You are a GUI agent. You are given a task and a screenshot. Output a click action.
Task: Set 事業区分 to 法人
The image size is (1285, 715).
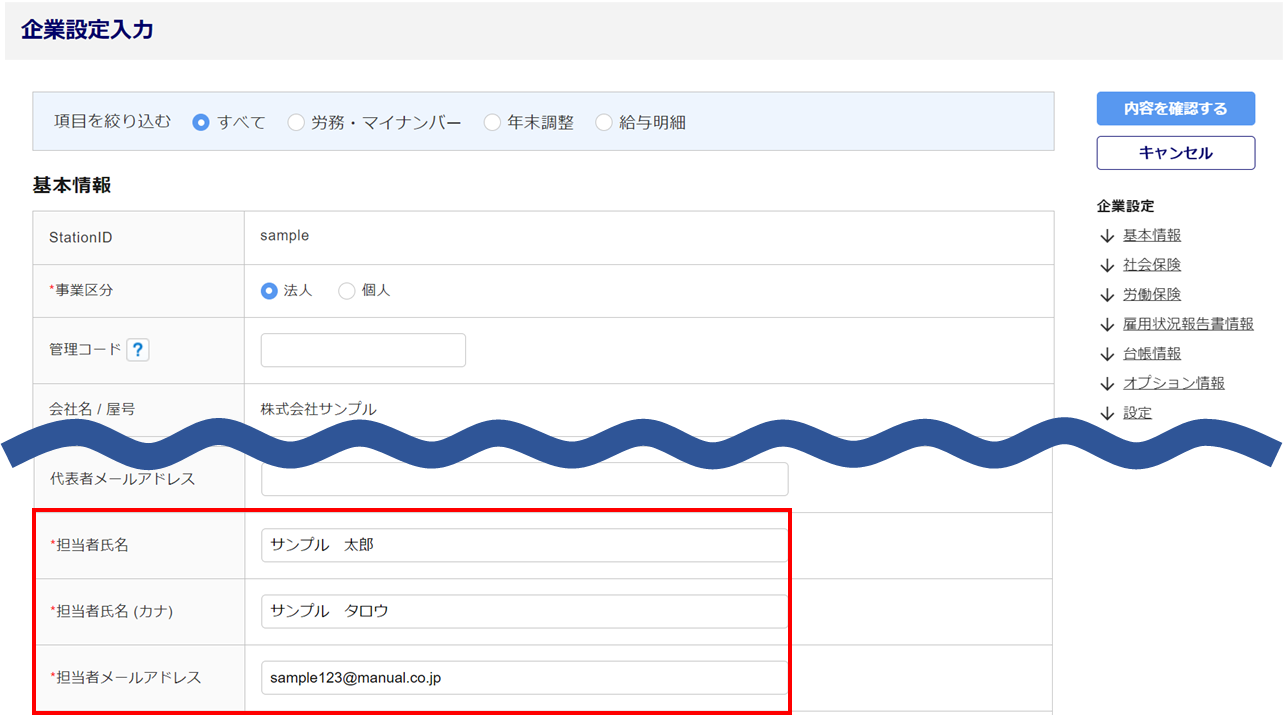pos(269,291)
